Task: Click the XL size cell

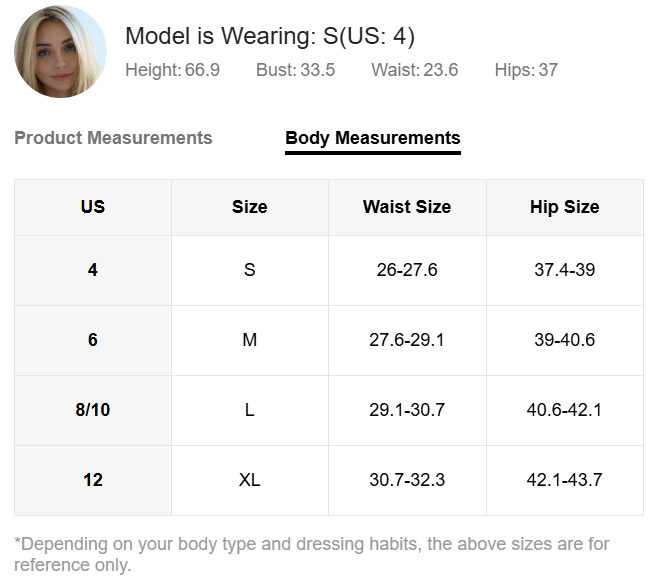Action: [x=250, y=480]
